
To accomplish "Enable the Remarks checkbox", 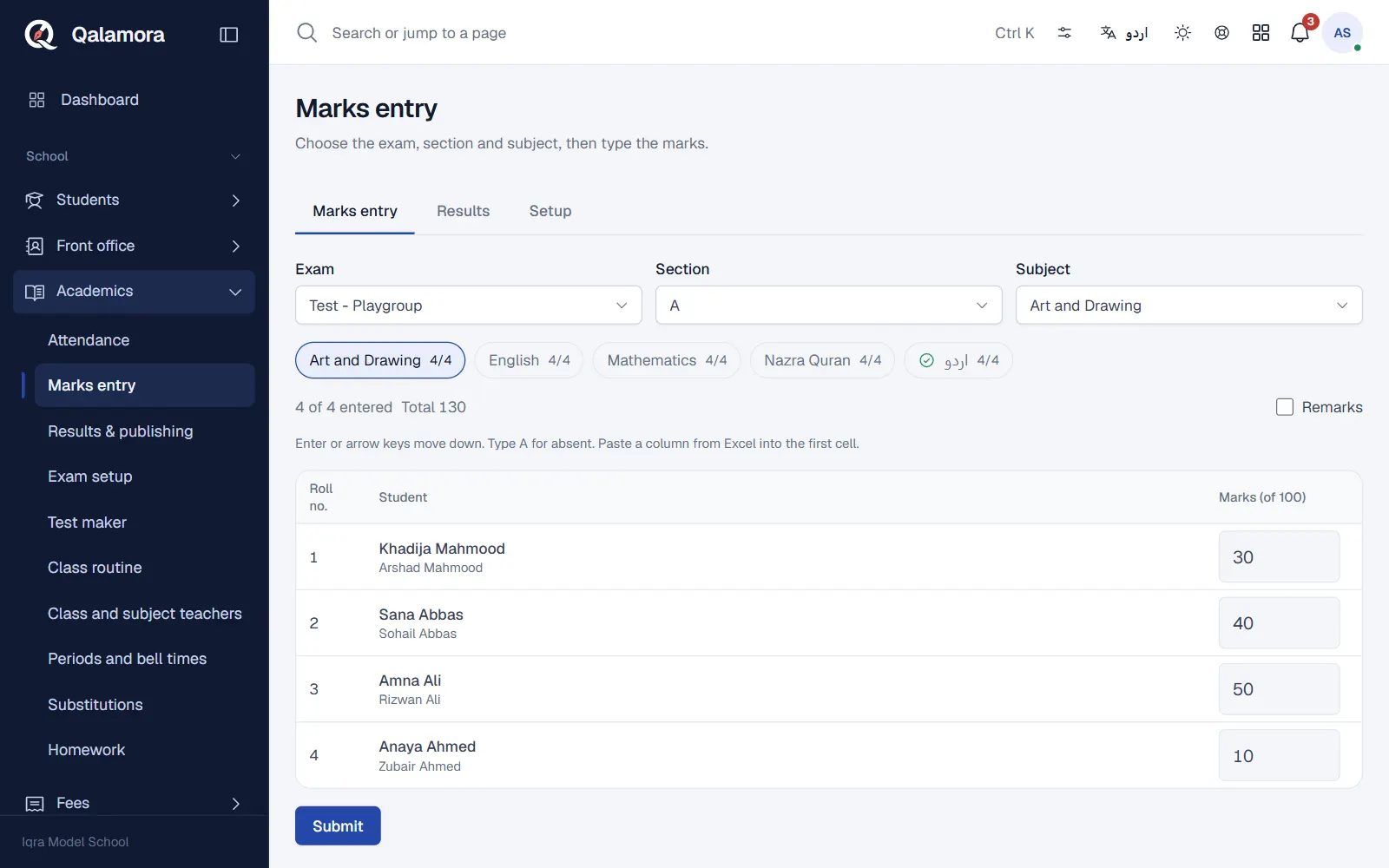I will (1285, 407).
